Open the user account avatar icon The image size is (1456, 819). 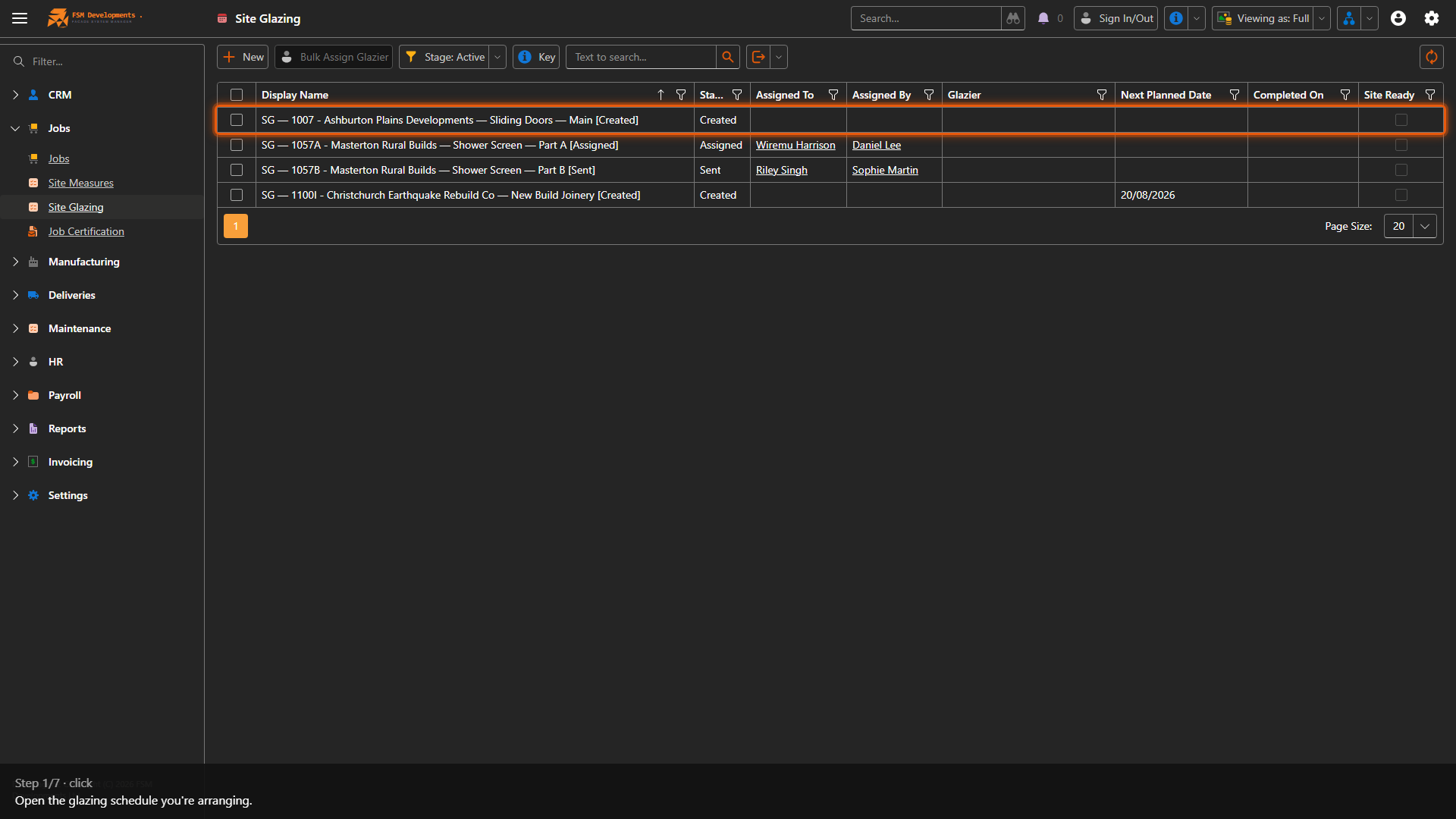pyautogui.click(x=1398, y=18)
